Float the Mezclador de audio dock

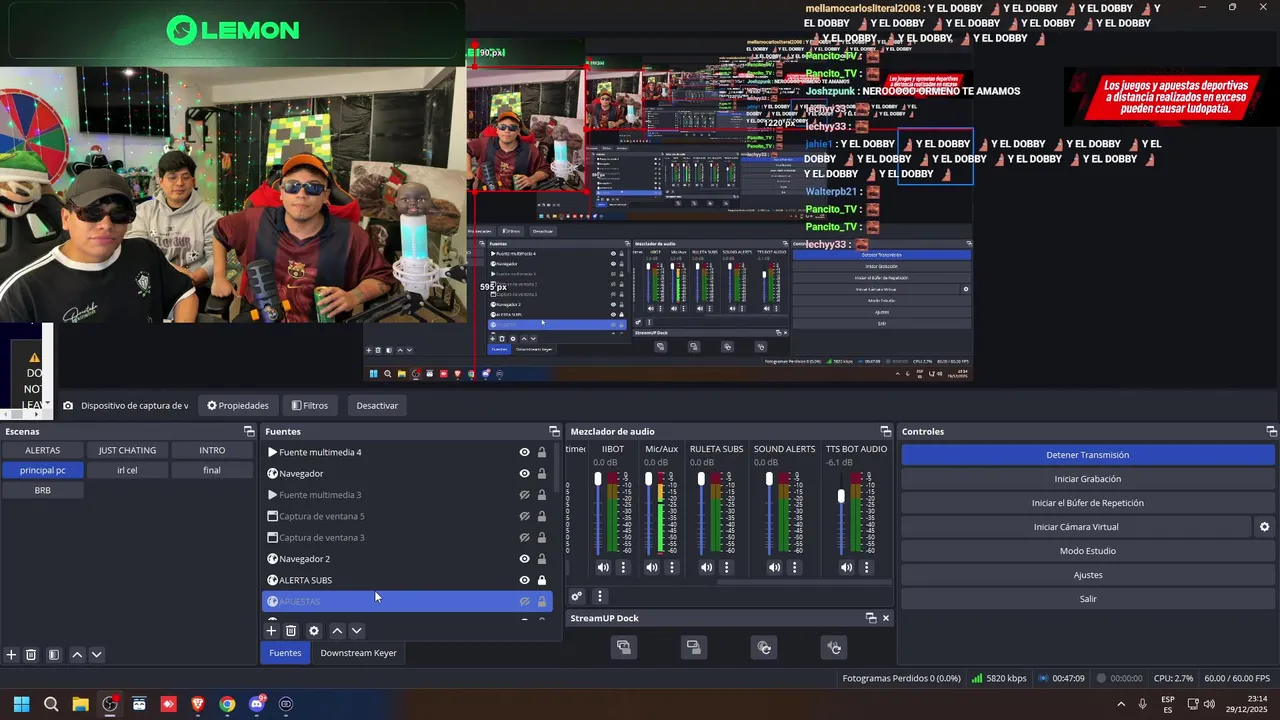click(885, 431)
